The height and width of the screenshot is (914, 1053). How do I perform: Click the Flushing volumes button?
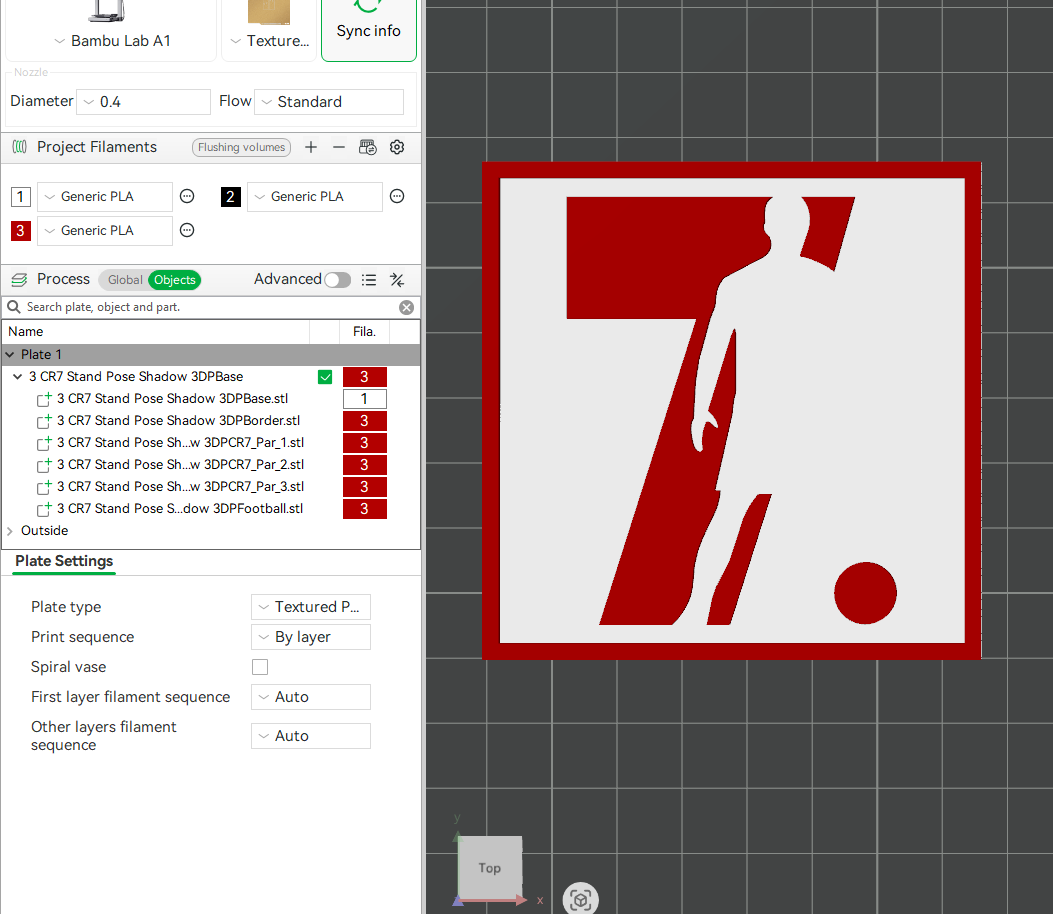[x=241, y=147]
